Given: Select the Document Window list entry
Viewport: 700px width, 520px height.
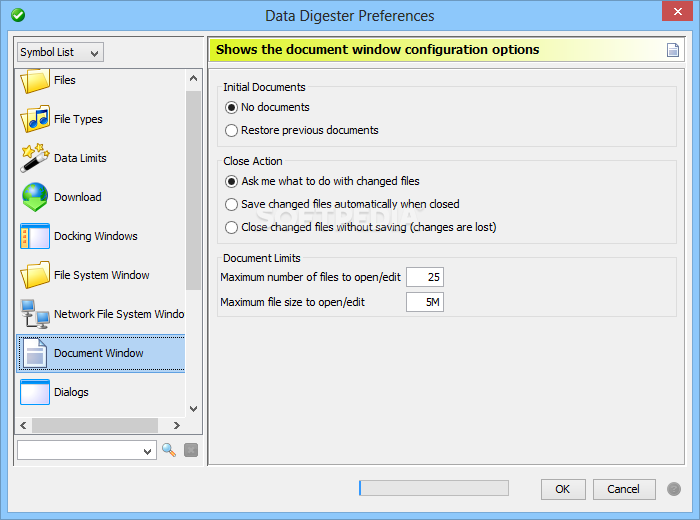Looking at the screenshot, I should coord(101,353).
